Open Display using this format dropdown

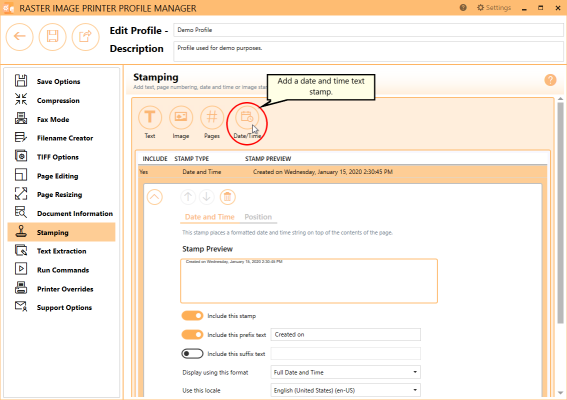(x=345, y=372)
